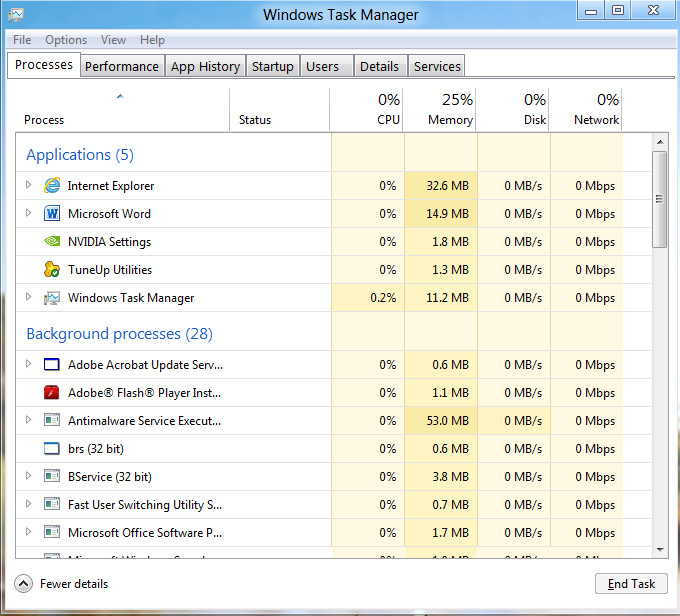Expand the Fast User Switching Utility entry
Screen dimensions: 680x616
[28, 504]
